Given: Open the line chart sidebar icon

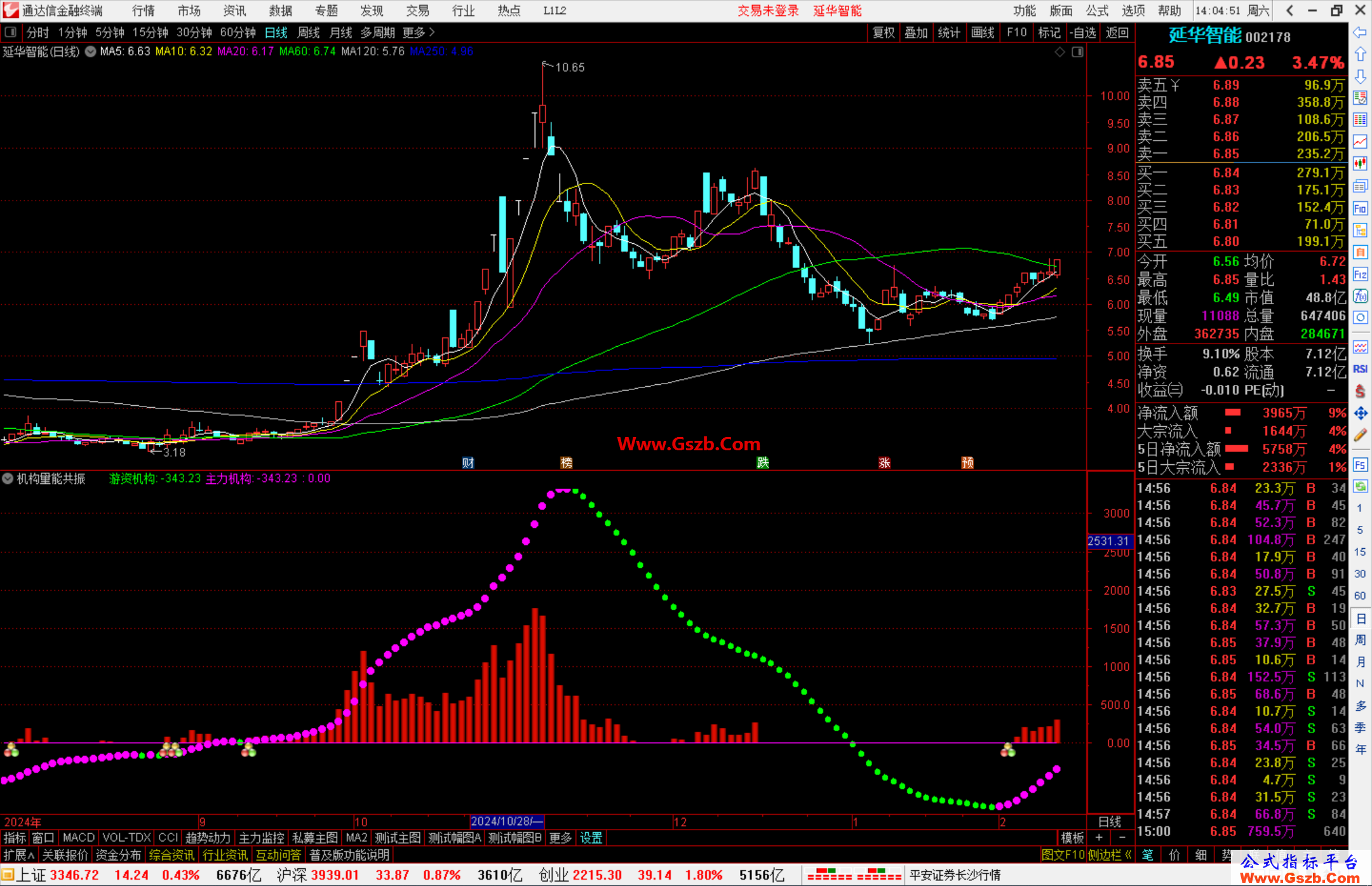Looking at the screenshot, I should (x=1360, y=142).
